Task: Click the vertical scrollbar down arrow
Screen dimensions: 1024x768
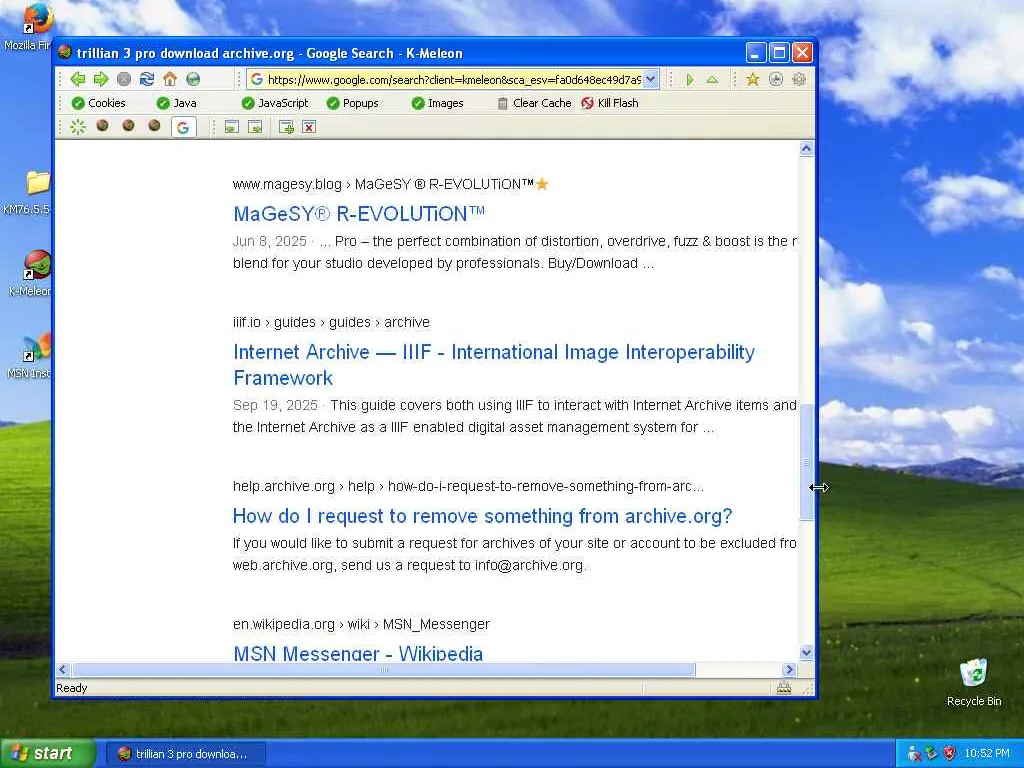Action: tap(807, 652)
